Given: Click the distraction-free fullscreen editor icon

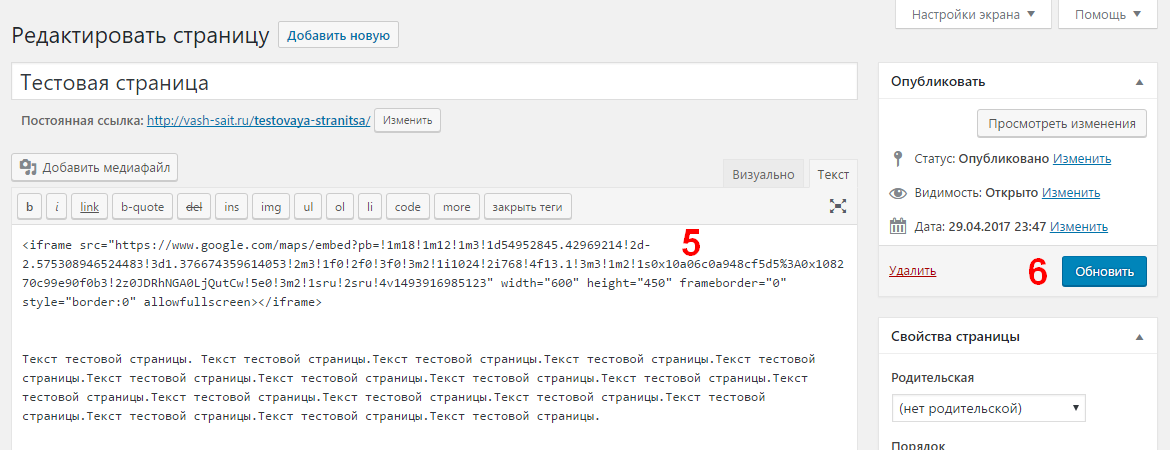Looking at the screenshot, I should pos(838,207).
